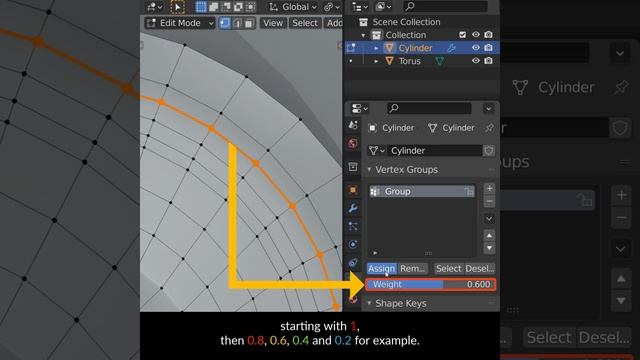The width and height of the screenshot is (640, 360).
Task: Uncheck the Collection exclude checkbox
Action: coord(462,35)
